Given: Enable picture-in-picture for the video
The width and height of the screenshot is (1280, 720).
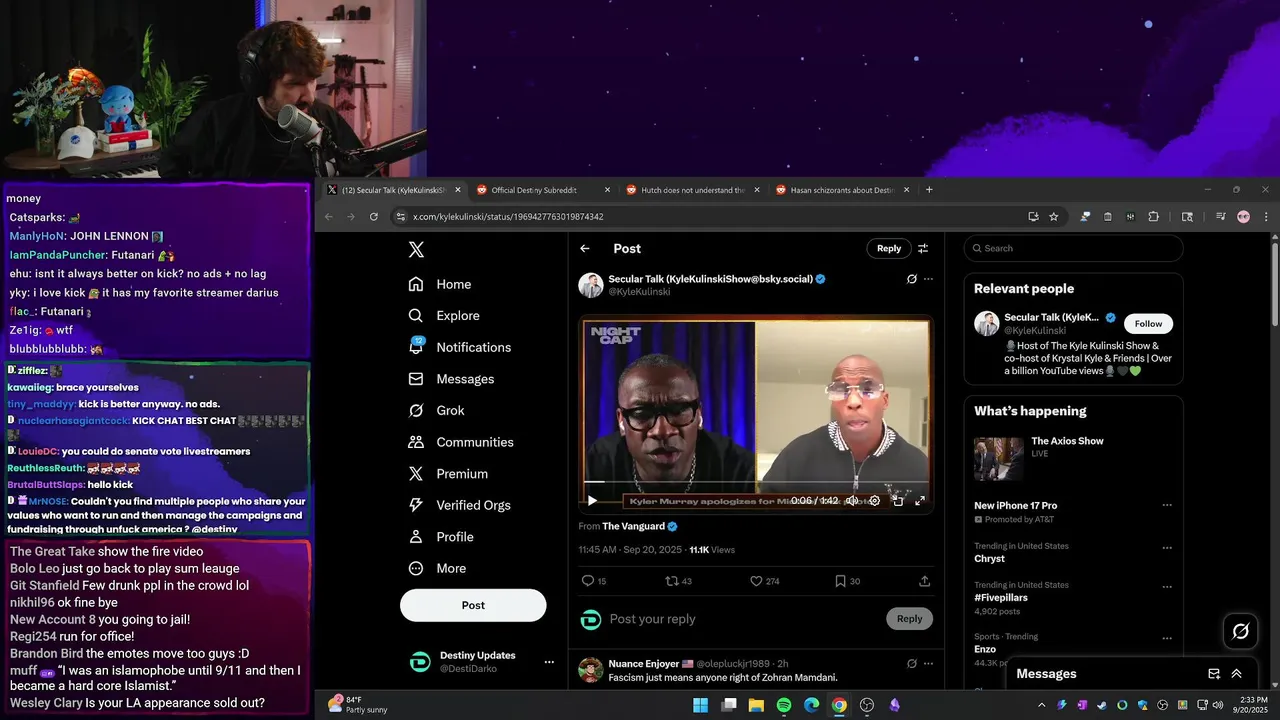Looking at the screenshot, I should tap(897, 501).
